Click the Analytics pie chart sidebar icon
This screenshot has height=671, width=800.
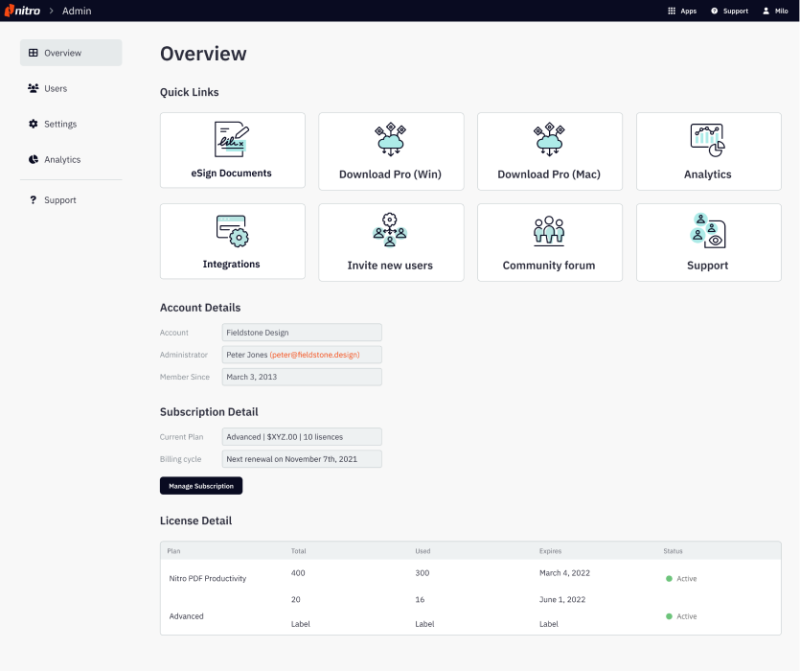coord(33,159)
